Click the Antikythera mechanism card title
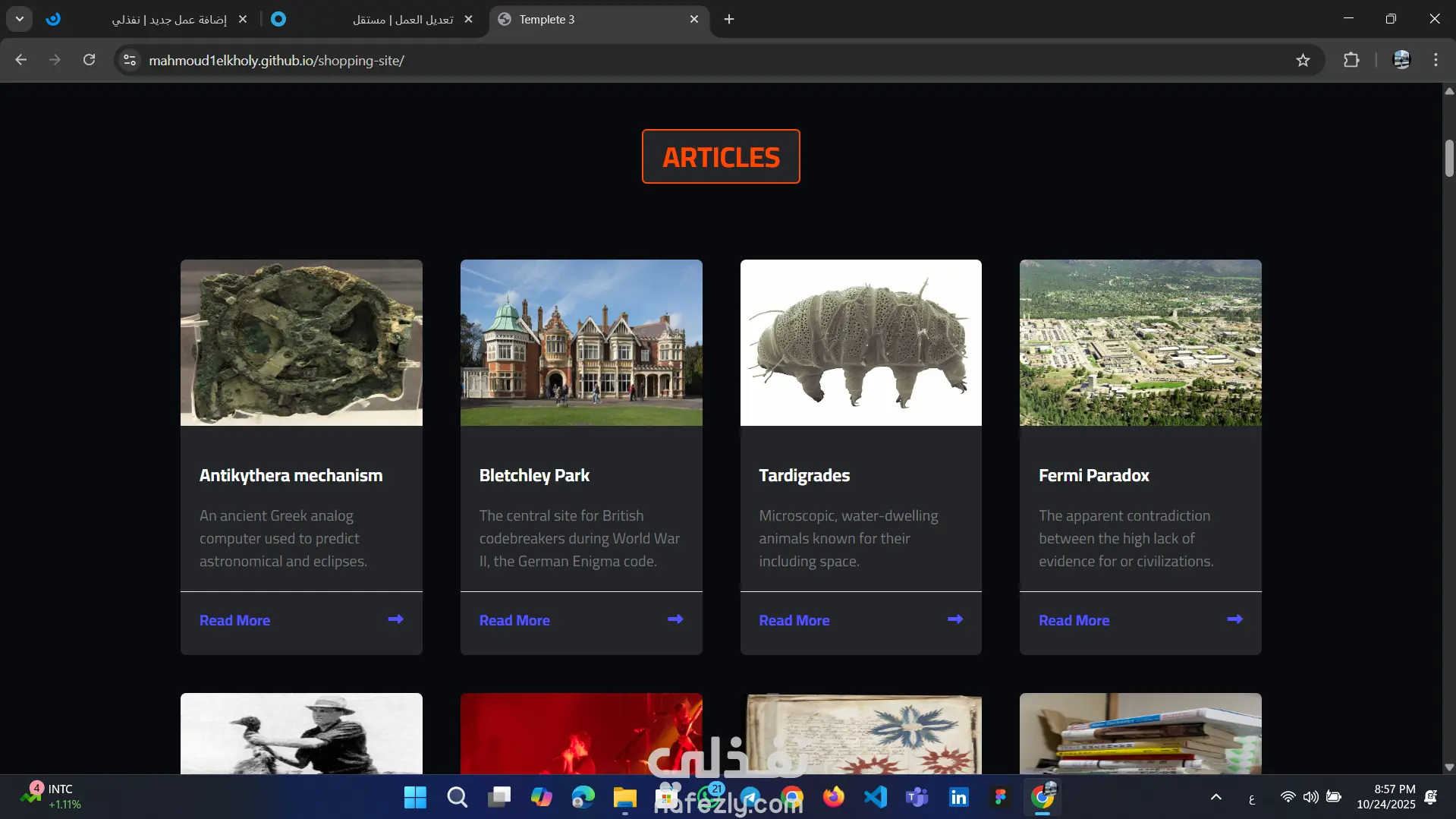Screen dimensions: 1456x819 pos(291,476)
